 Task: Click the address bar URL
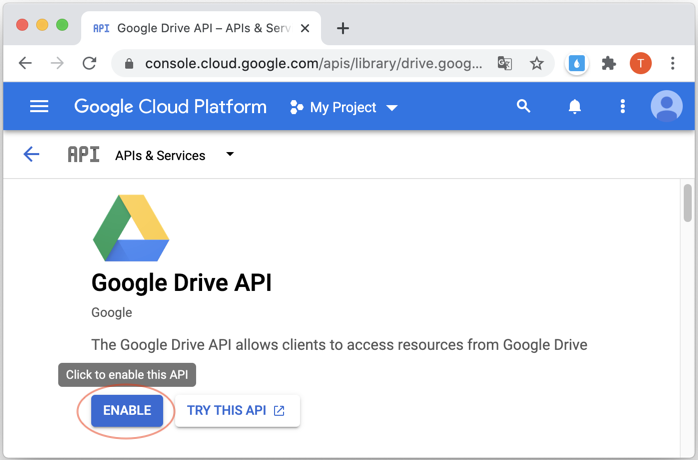[313, 64]
